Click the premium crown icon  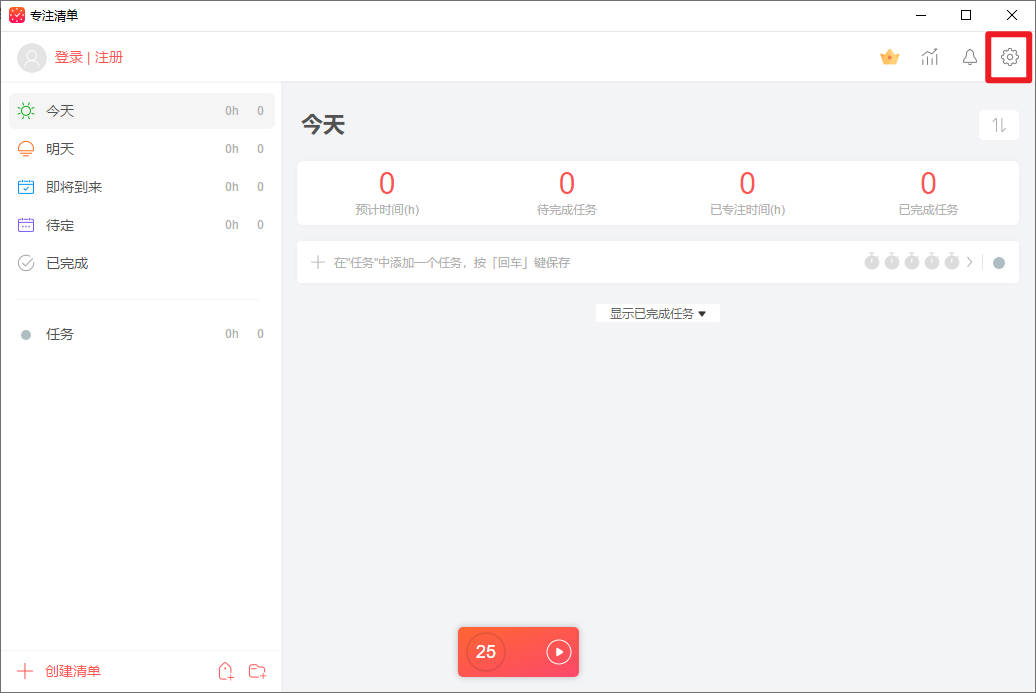pos(889,57)
